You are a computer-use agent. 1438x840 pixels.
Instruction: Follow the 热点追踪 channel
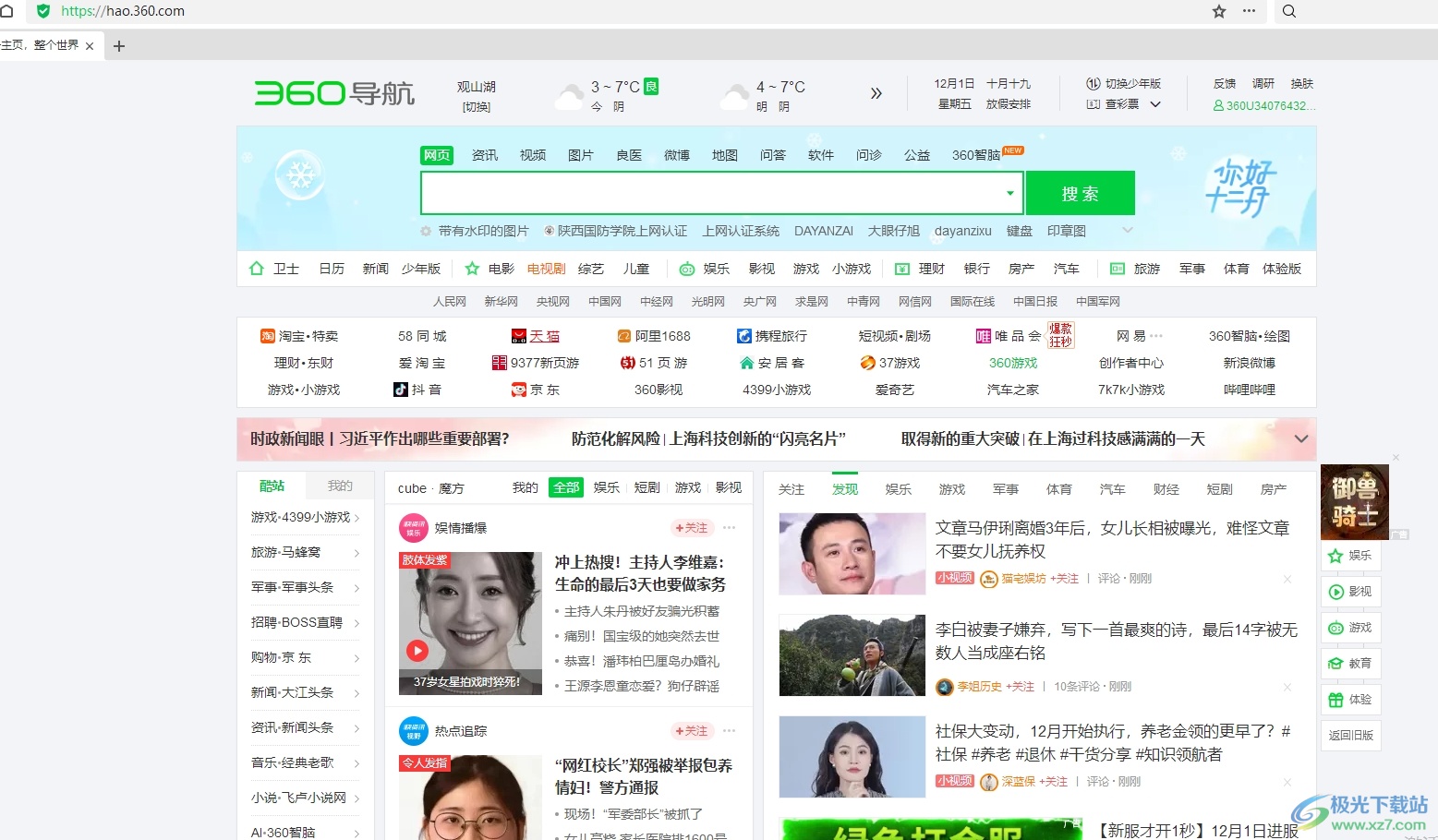coord(693,731)
